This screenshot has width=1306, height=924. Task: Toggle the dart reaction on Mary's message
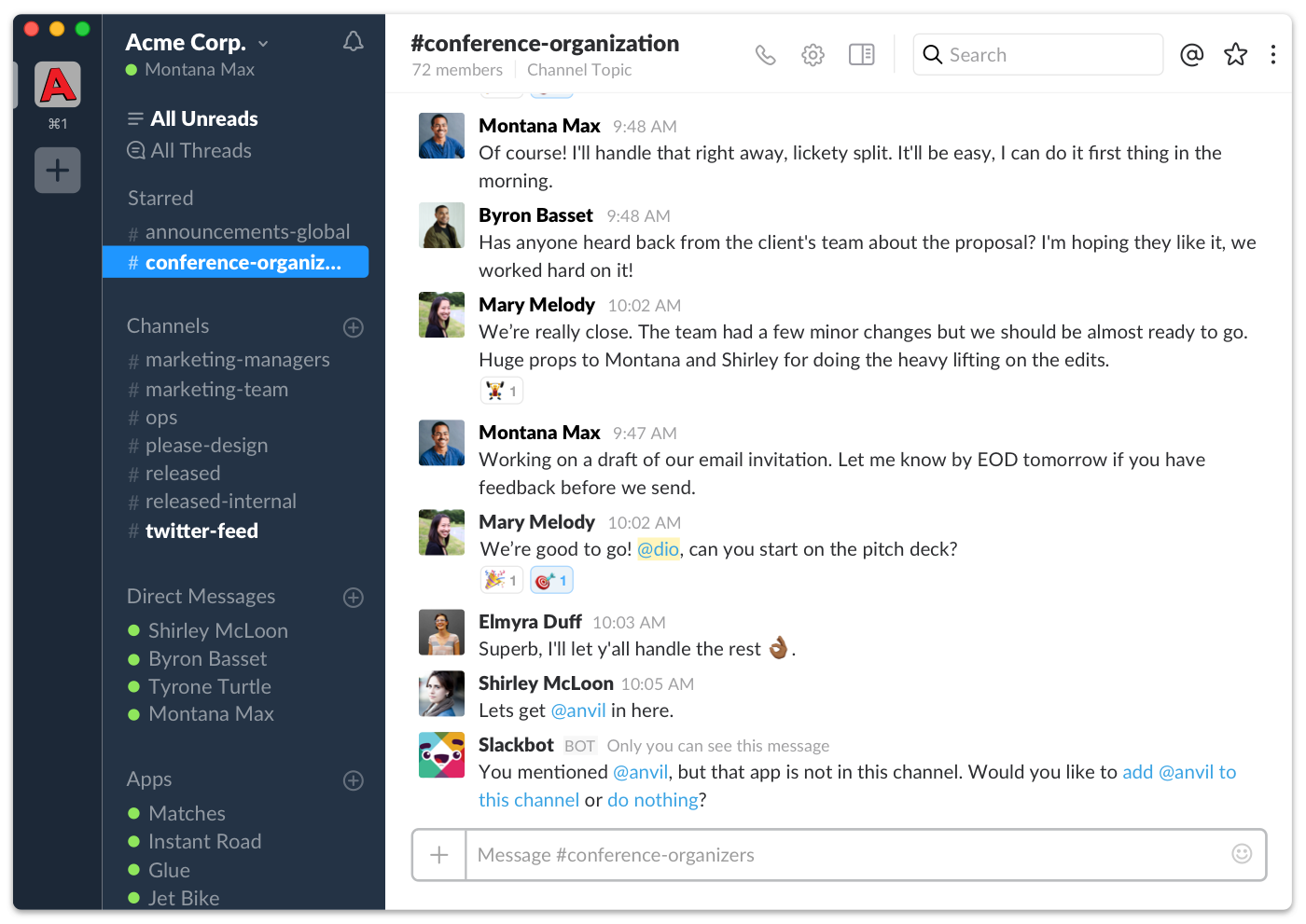click(x=551, y=579)
